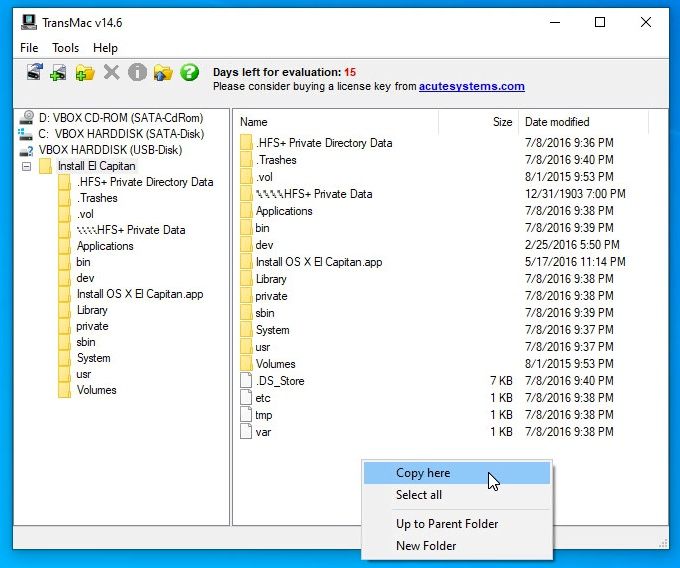Click the open disk image toolbar icon

(x=34, y=72)
